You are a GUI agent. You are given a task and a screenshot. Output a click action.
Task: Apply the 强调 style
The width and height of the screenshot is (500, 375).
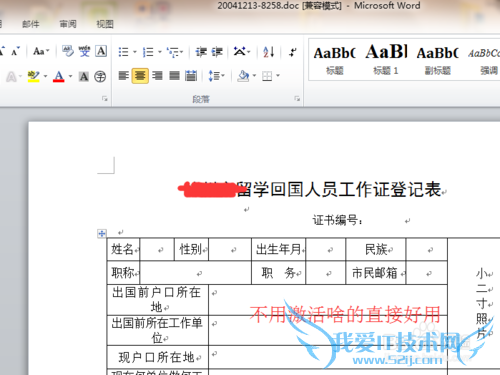484,60
